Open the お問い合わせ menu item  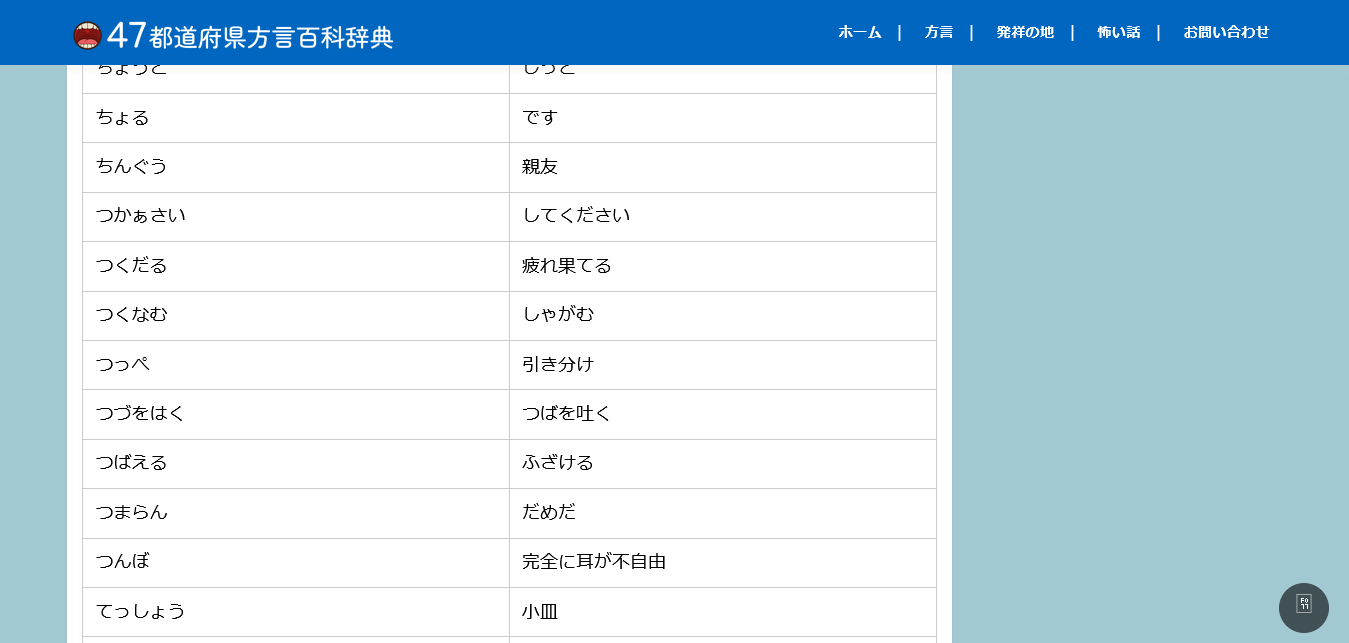[1227, 32]
